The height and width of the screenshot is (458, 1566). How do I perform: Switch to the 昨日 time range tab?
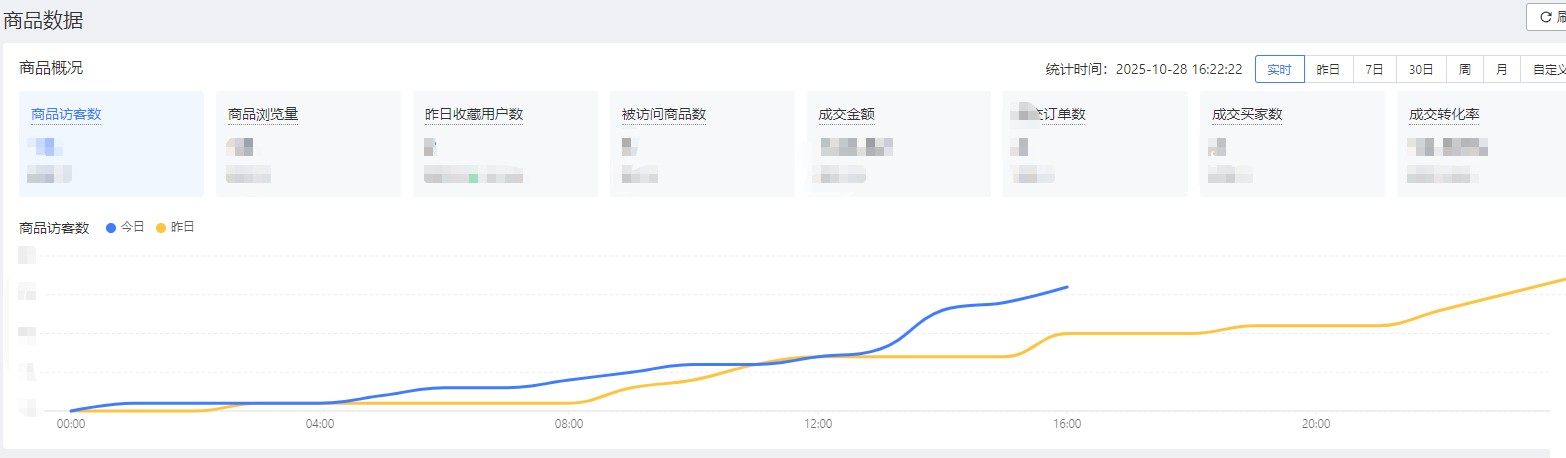(1328, 69)
